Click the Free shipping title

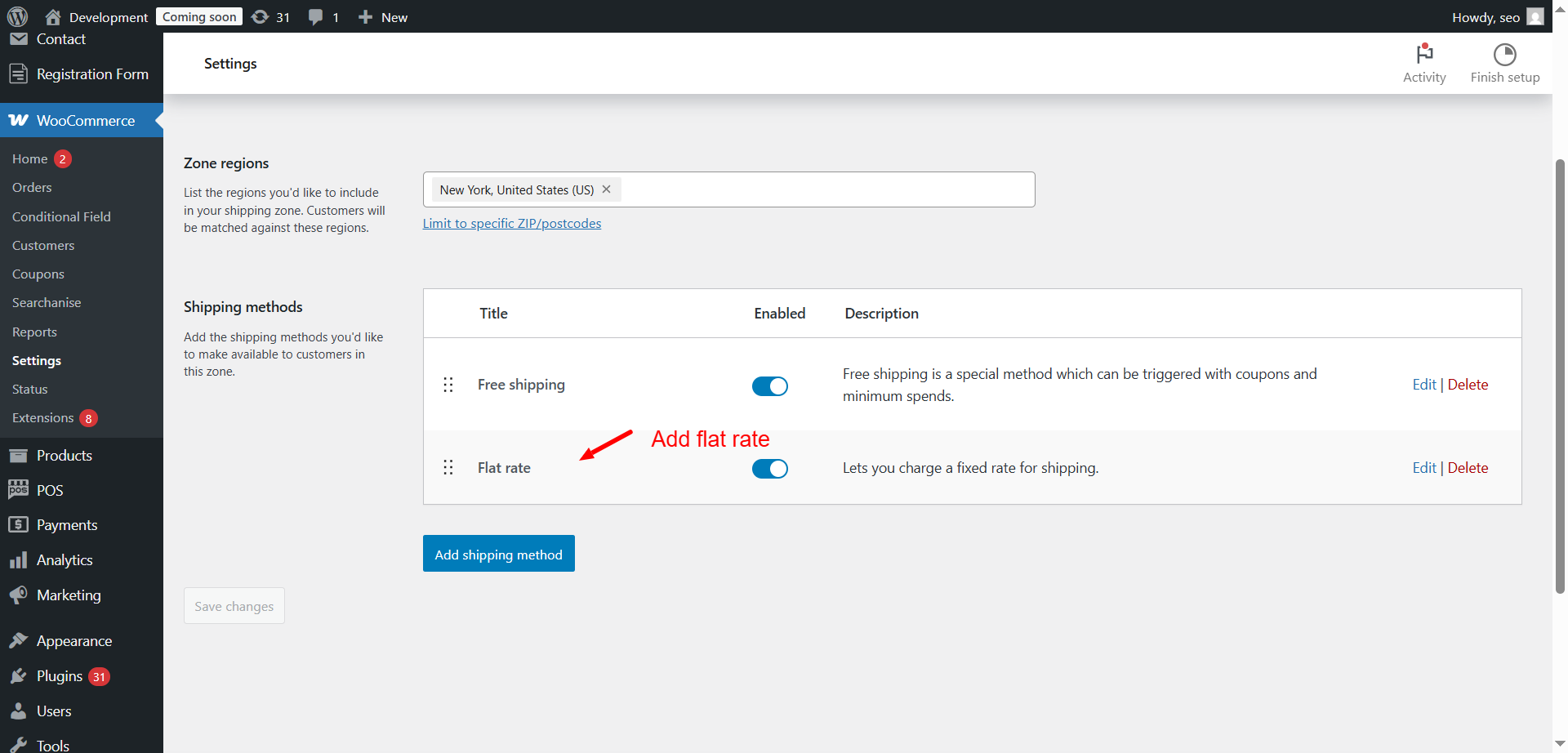coord(521,385)
